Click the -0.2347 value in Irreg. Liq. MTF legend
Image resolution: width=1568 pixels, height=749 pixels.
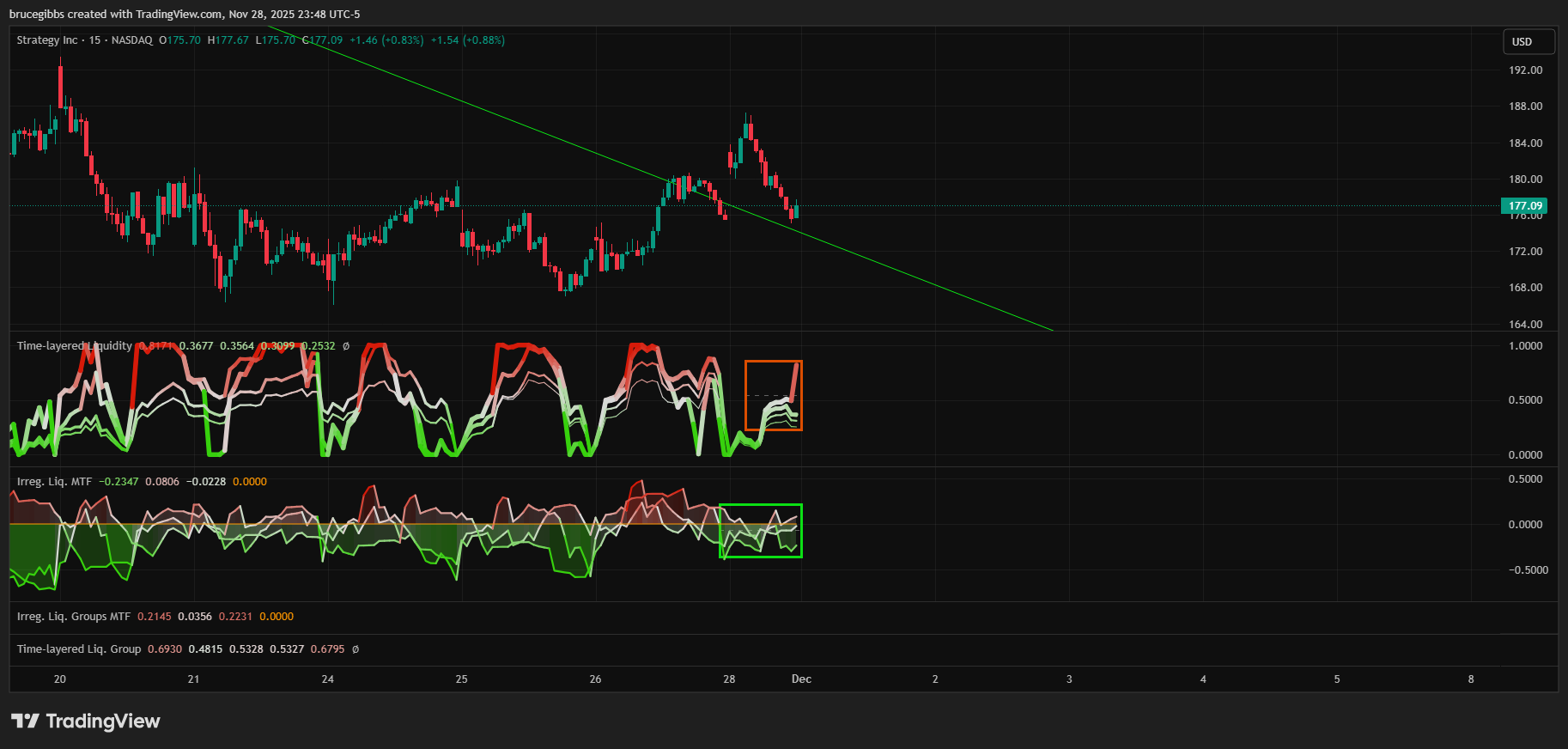pos(119,482)
